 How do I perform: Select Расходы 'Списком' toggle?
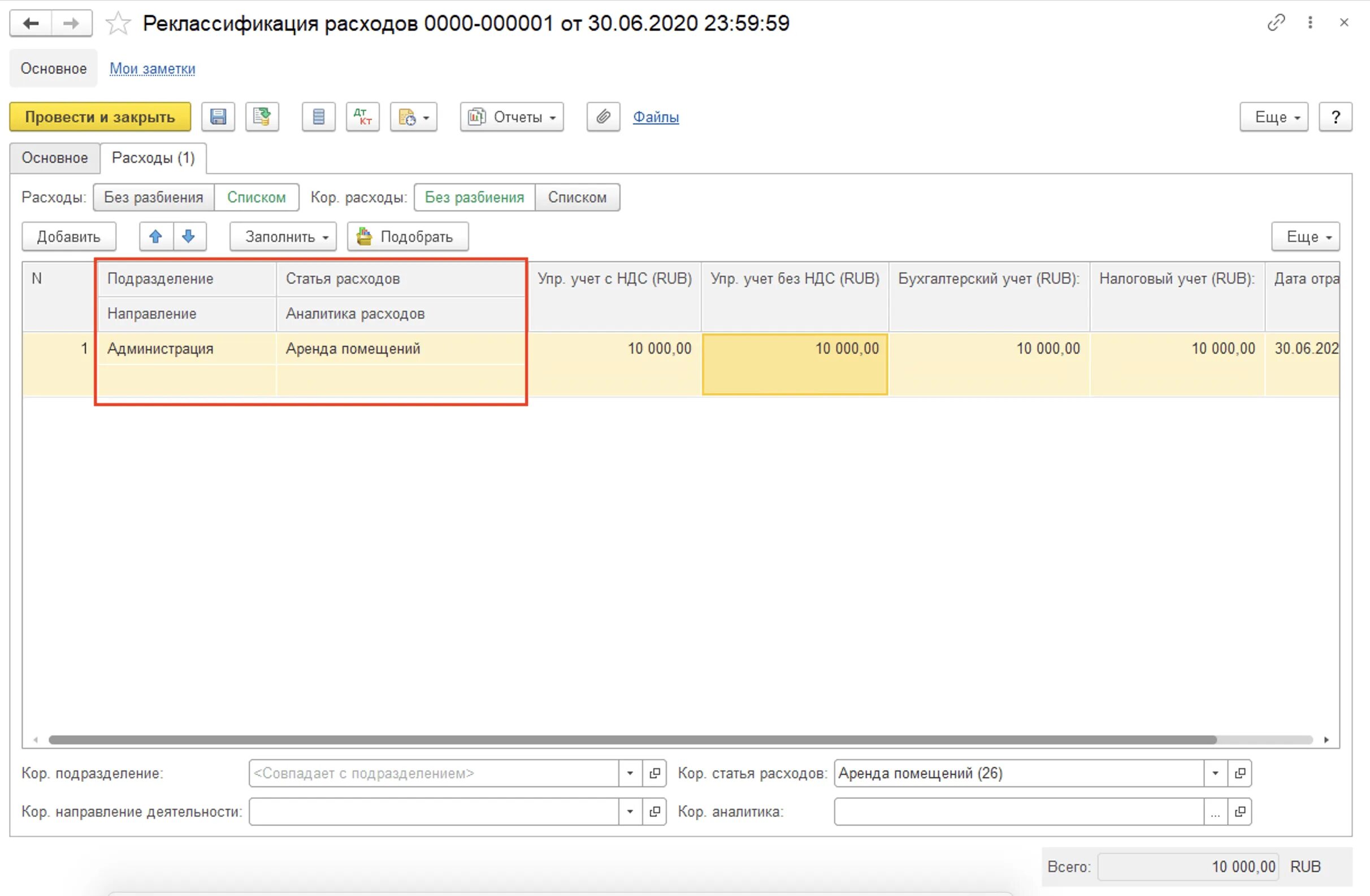256,197
